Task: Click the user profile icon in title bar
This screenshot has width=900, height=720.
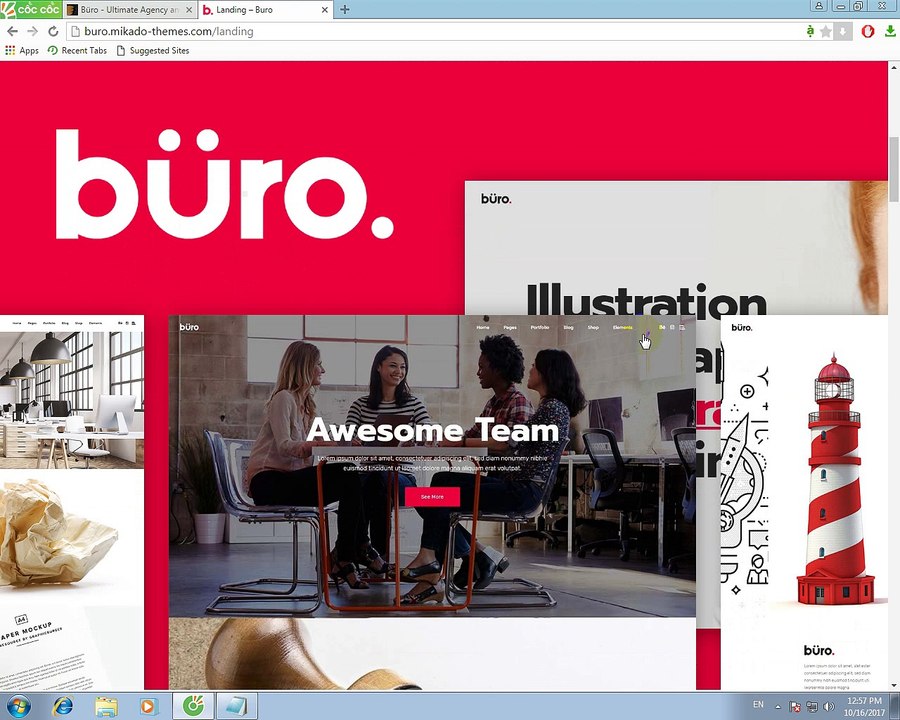Action: point(818,6)
